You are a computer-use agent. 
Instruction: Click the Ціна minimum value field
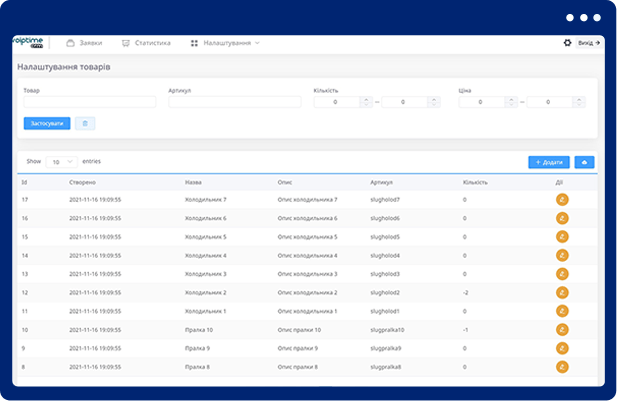point(481,102)
